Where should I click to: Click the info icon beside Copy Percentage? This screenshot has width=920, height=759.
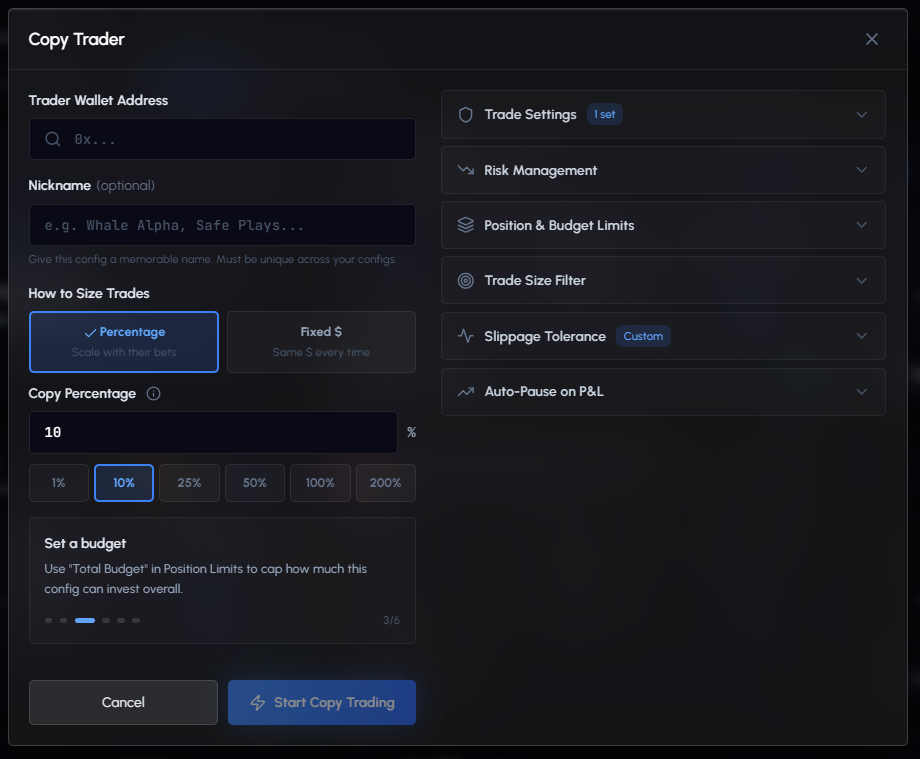tap(152, 393)
